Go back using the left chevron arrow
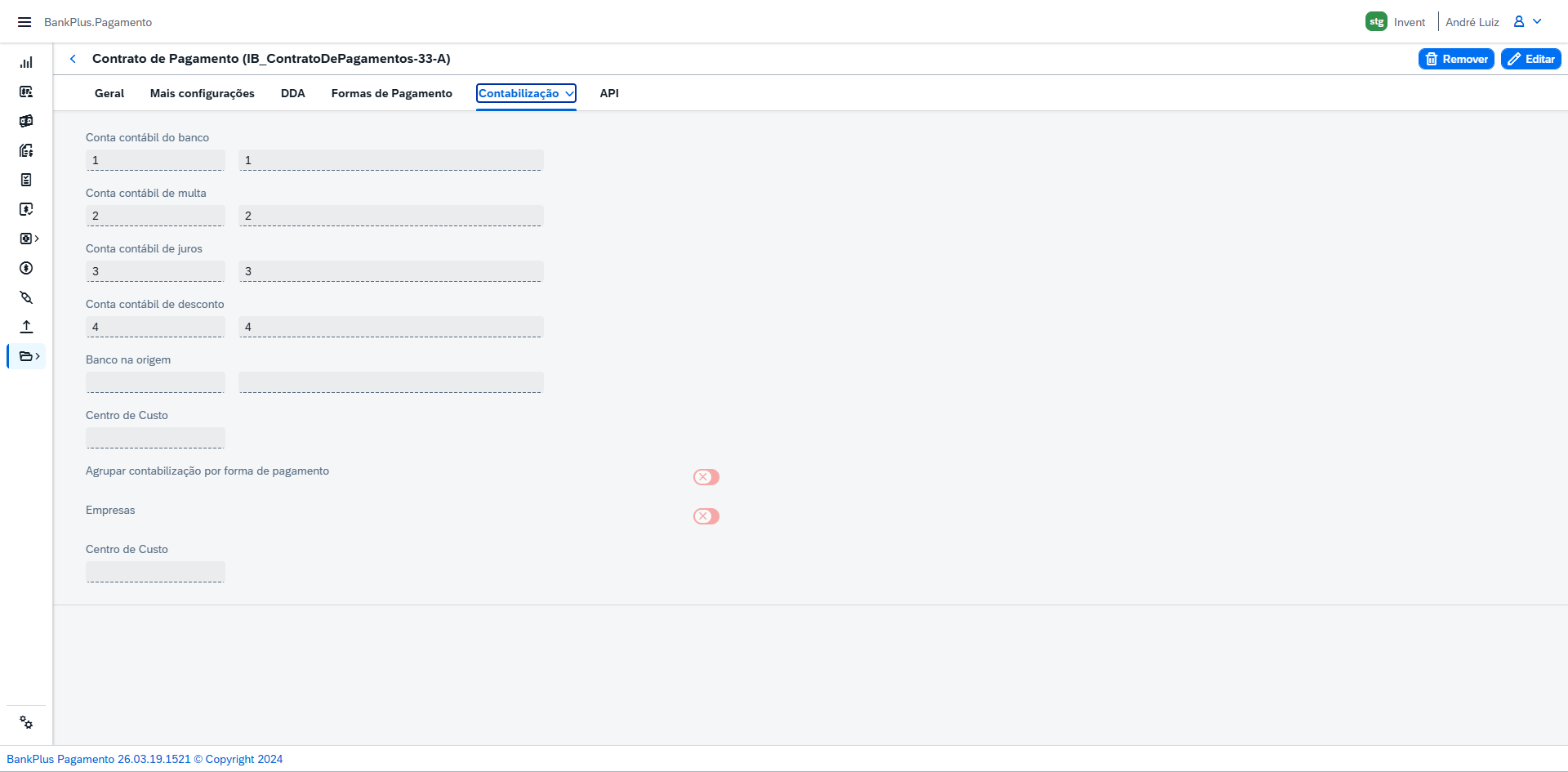The image size is (1568, 772). click(x=72, y=59)
